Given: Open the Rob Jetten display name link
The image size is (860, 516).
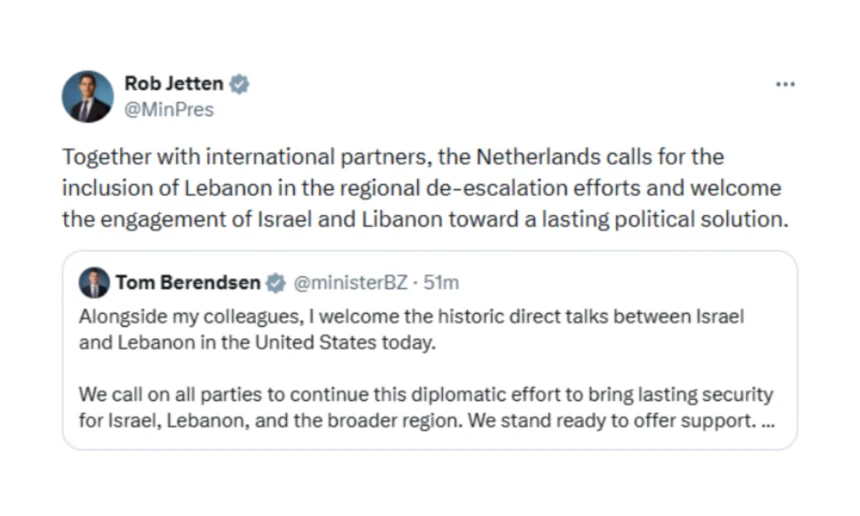Looking at the screenshot, I should pos(174,85).
